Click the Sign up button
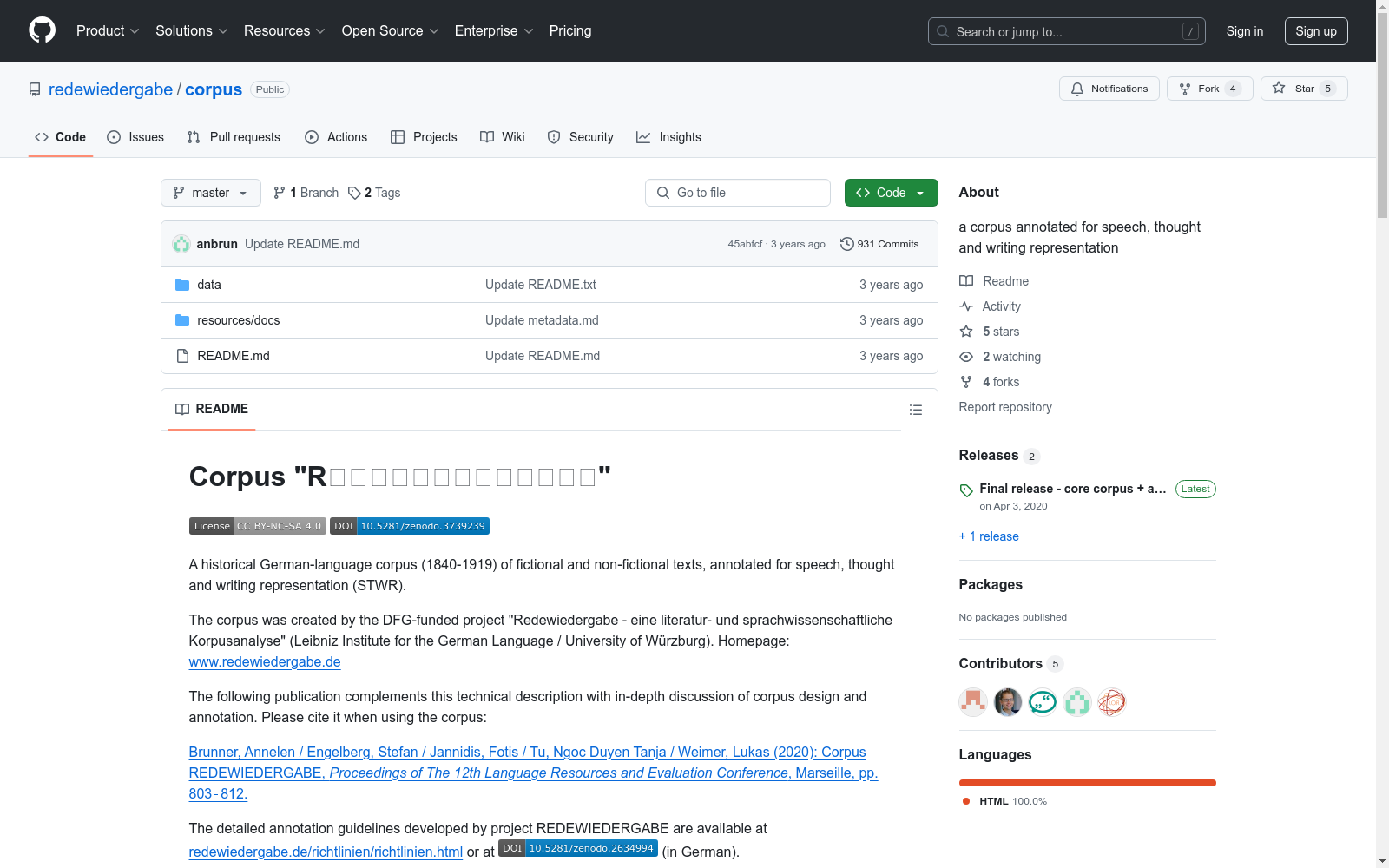Screen dimensions: 1389x868 coord(1316,31)
